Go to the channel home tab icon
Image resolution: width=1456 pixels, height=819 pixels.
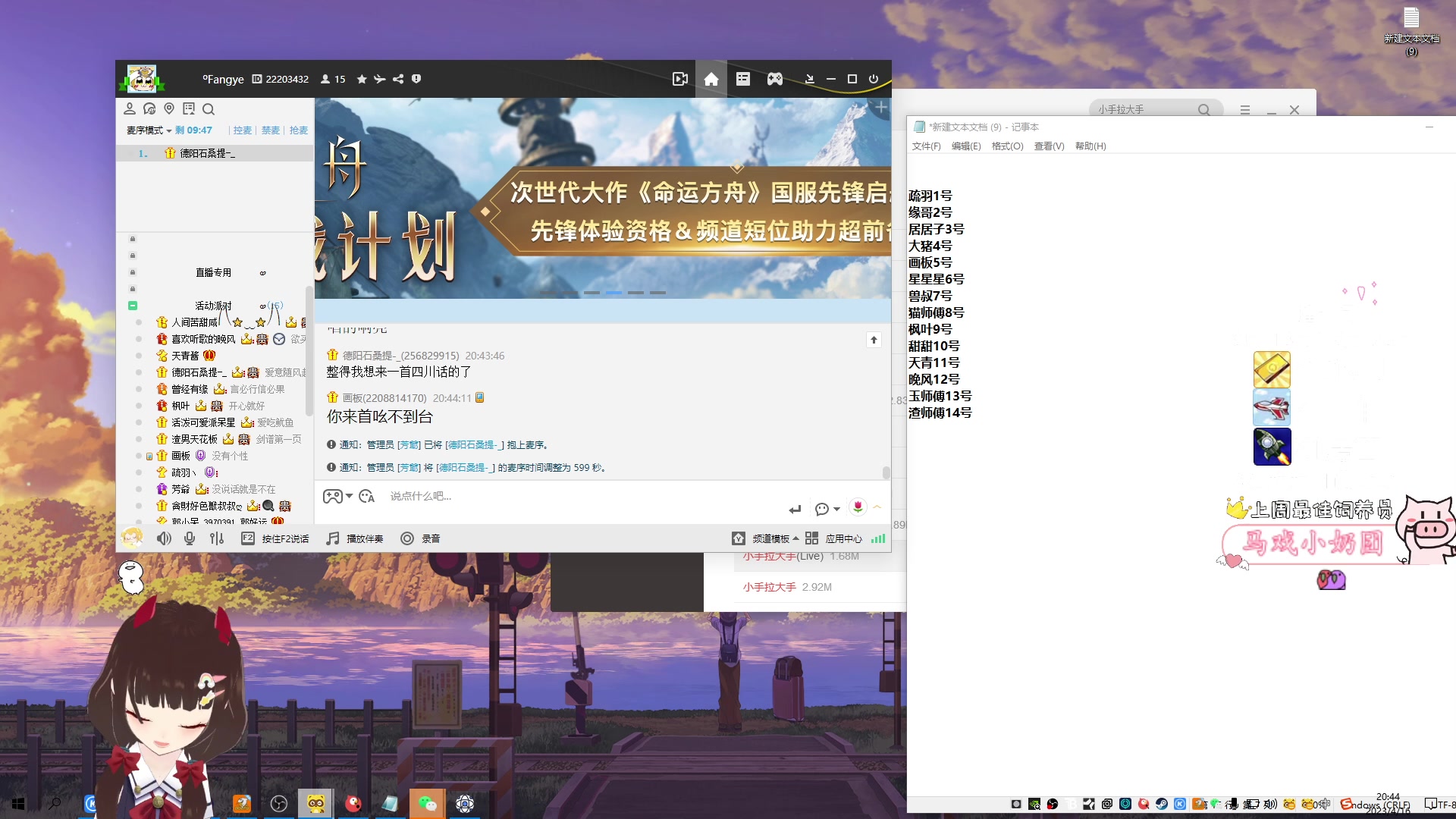(711, 79)
